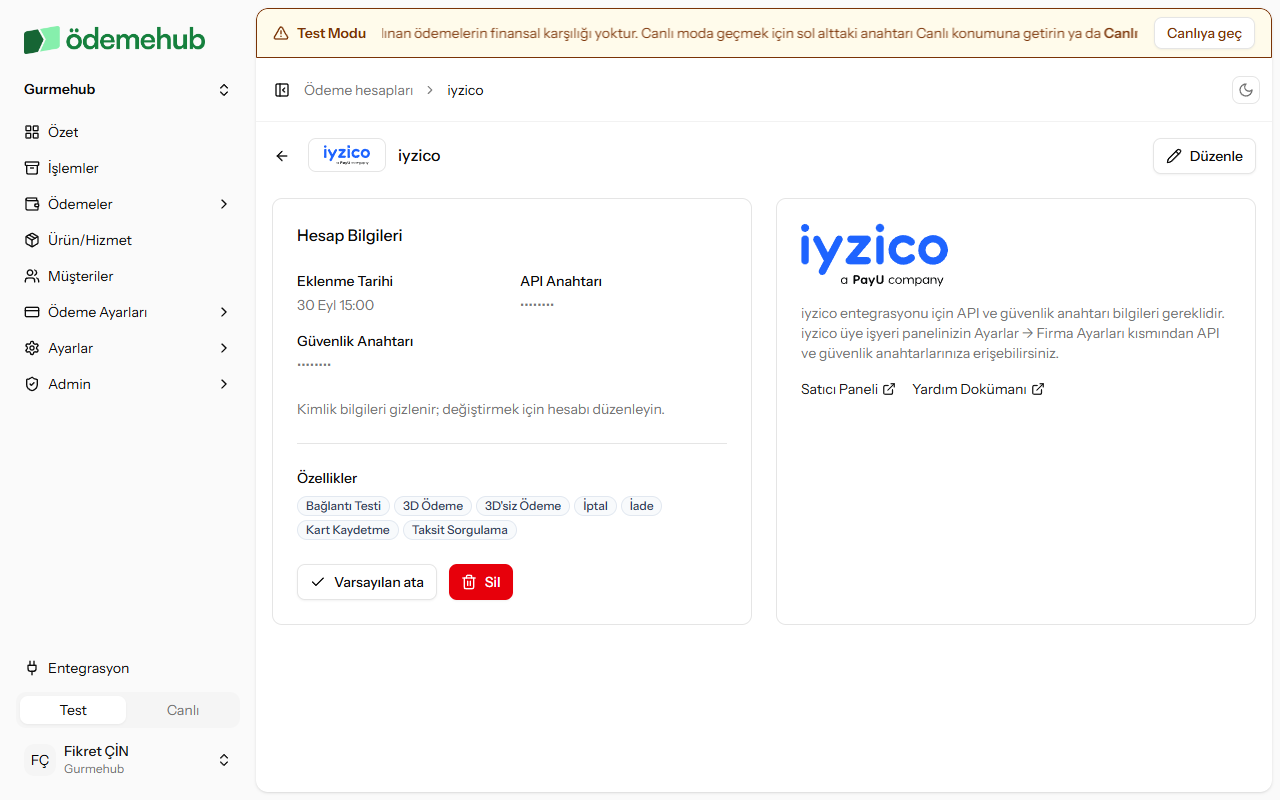
Task: Click the Bağlantı Testi feature tag
Action: coord(343,506)
